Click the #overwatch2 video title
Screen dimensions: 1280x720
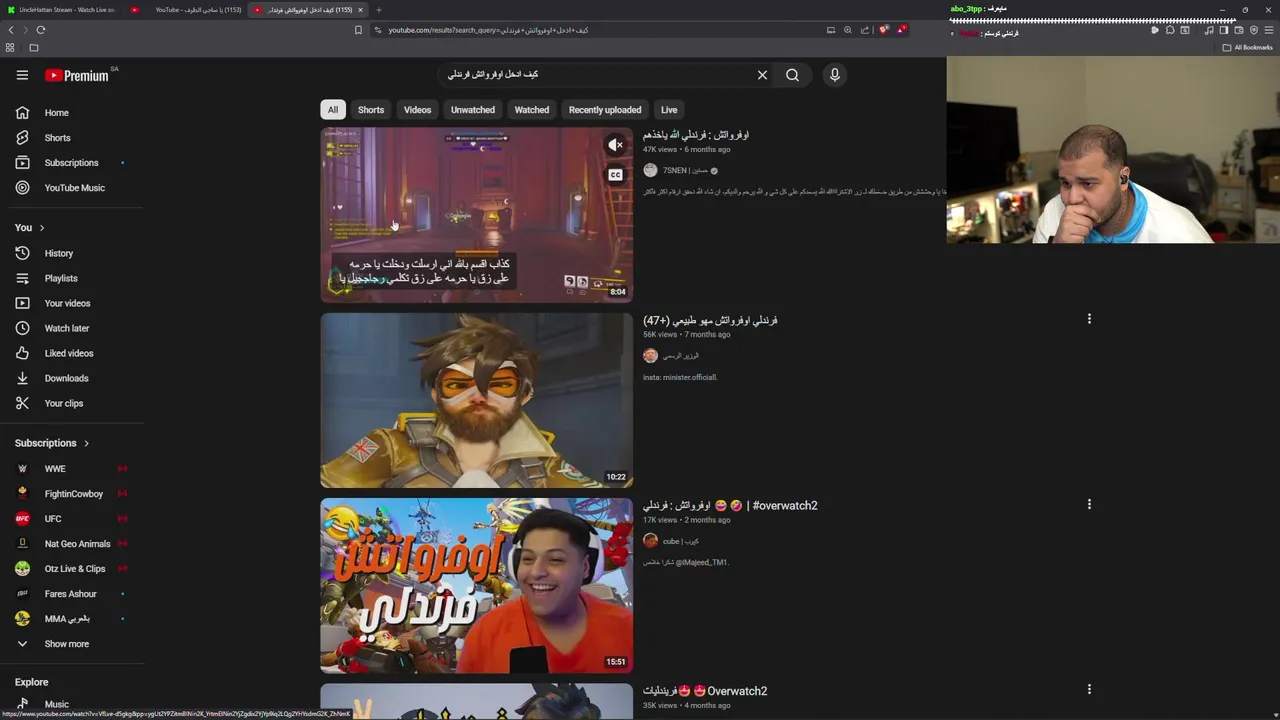[x=730, y=506]
